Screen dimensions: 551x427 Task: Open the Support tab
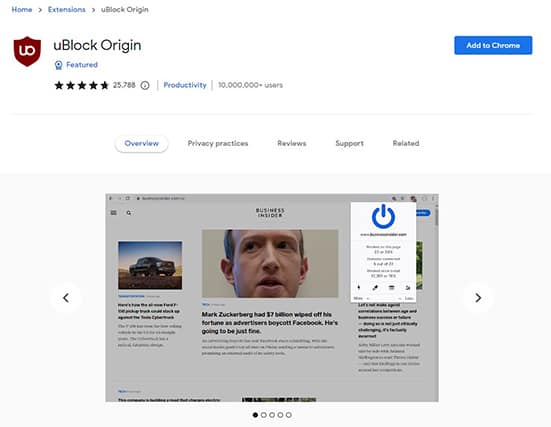(x=349, y=143)
